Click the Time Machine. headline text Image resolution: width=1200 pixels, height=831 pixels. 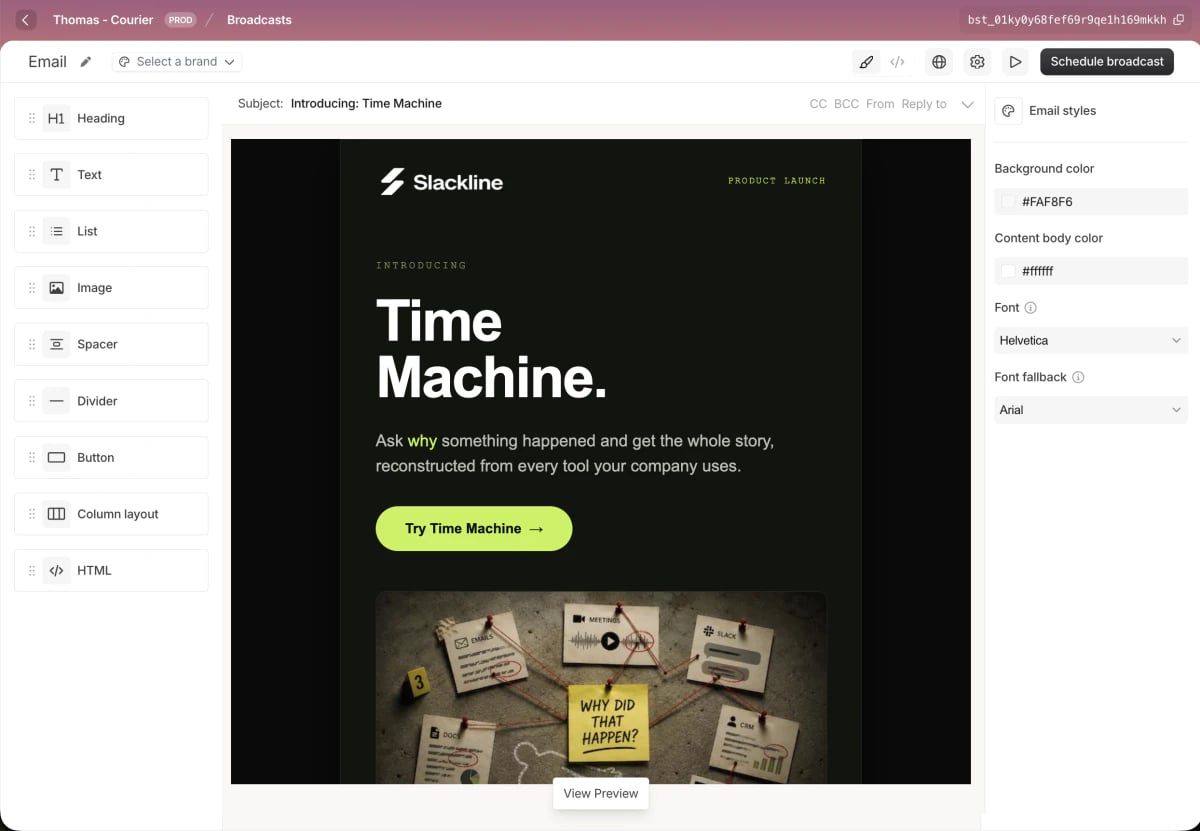pyautogui.click(x=491, y=350)
